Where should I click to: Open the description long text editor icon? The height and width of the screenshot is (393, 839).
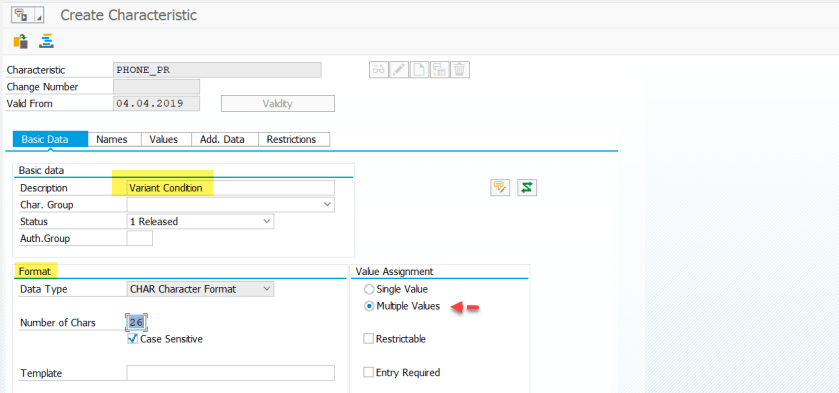tap(500, 187)
